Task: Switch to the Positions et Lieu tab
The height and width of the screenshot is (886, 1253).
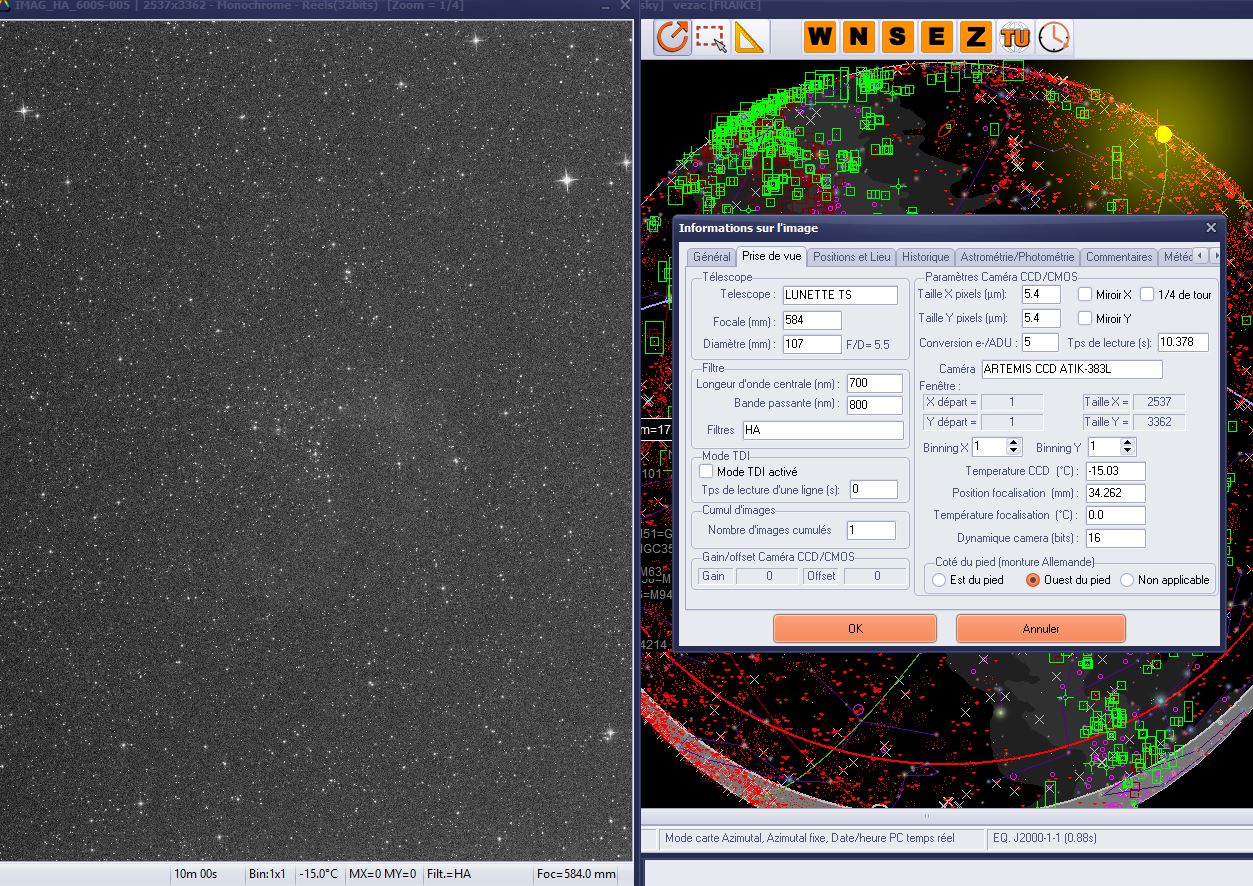Action: (x=851, y=257)
